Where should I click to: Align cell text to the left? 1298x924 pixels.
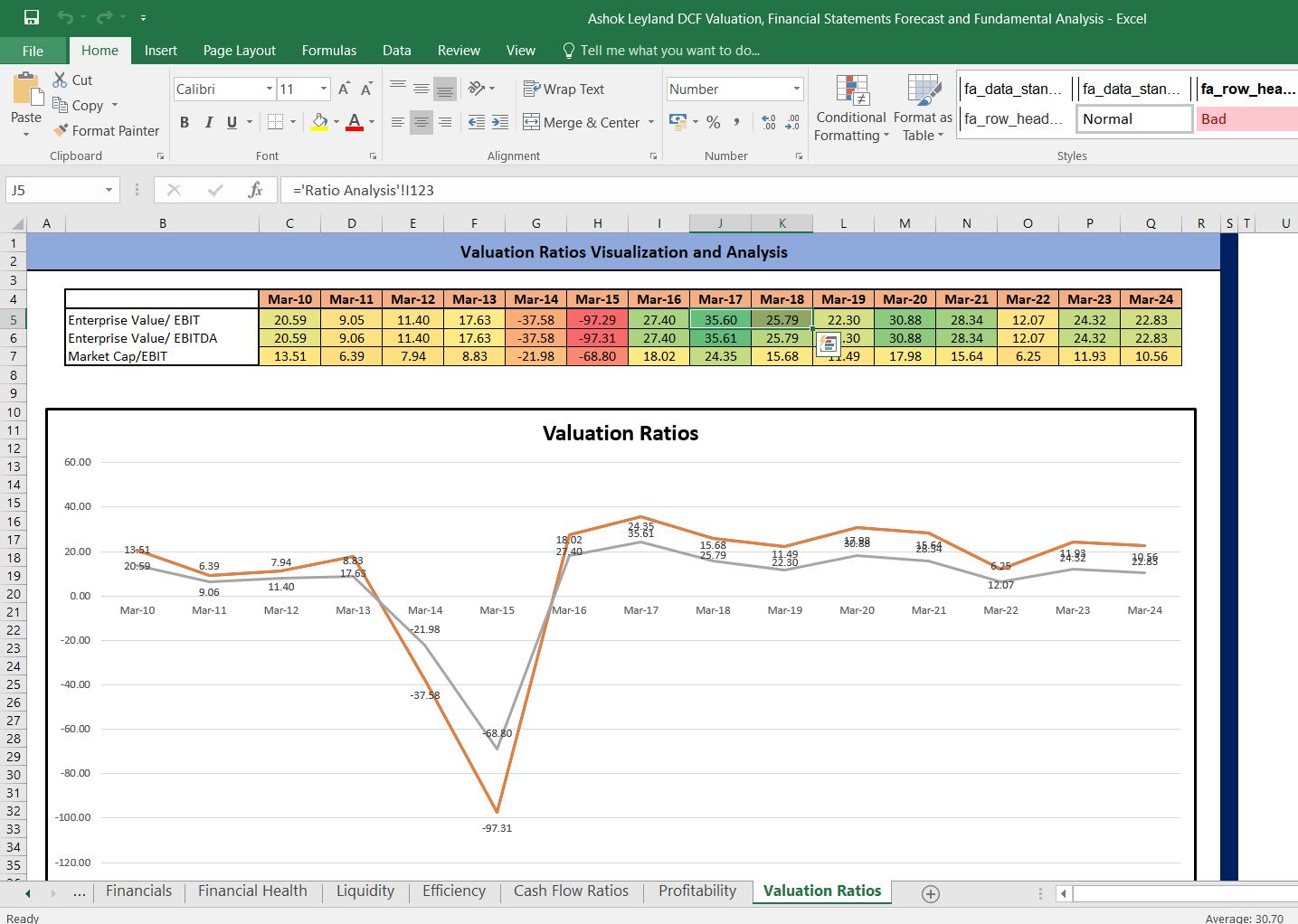click(x=398, y=122)
